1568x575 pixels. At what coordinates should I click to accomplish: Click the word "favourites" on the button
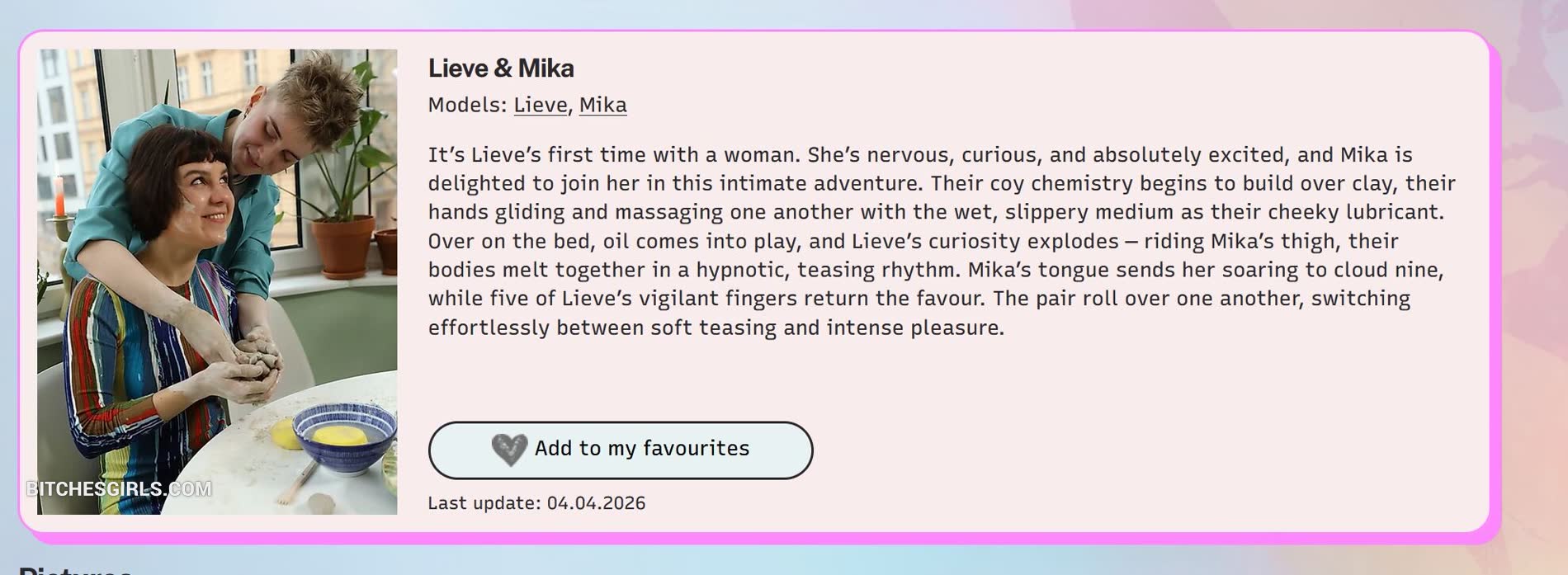[x=696, y=449]
